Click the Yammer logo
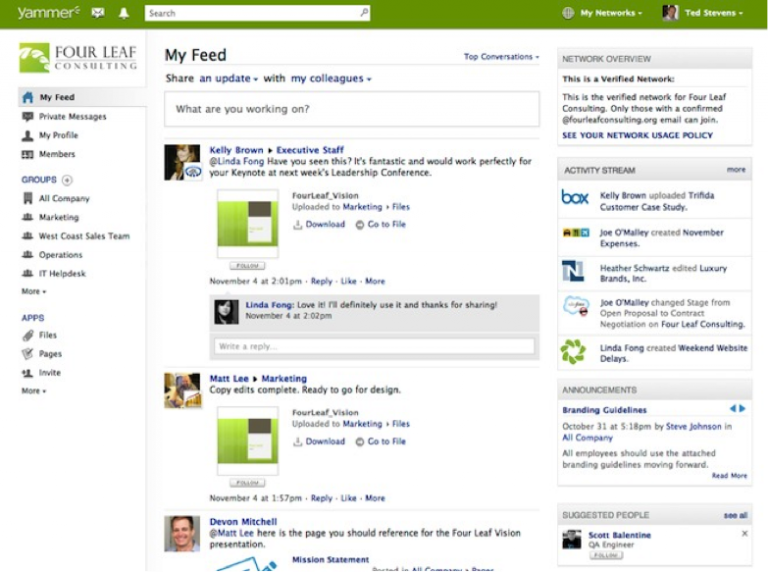The width and height of the screenshot is (768, 572). click(x=47, y=13)
